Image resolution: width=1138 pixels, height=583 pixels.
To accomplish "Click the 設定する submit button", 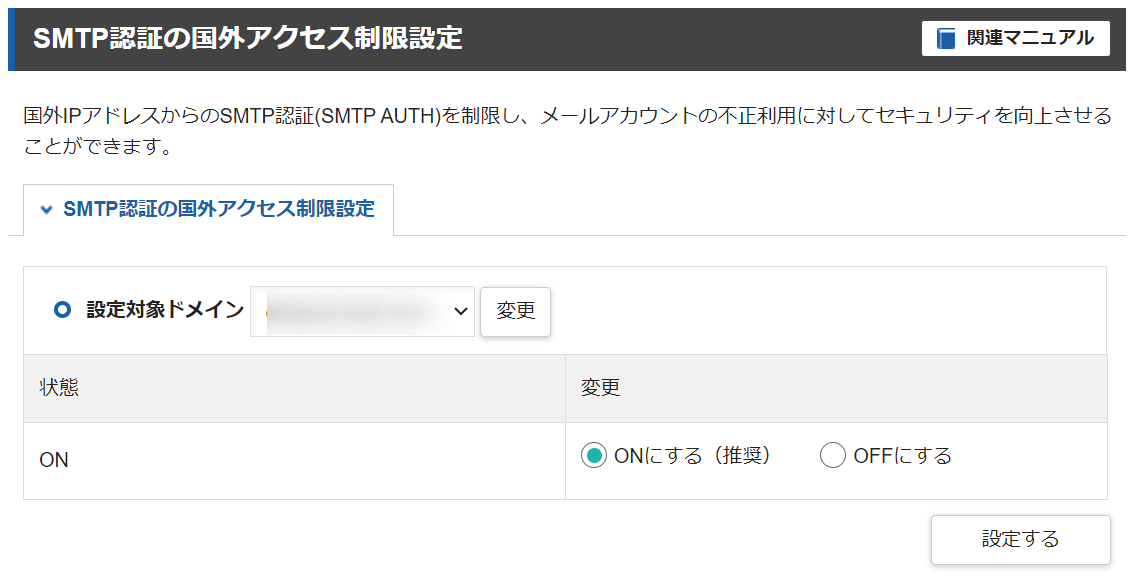I will [1020, 539].
